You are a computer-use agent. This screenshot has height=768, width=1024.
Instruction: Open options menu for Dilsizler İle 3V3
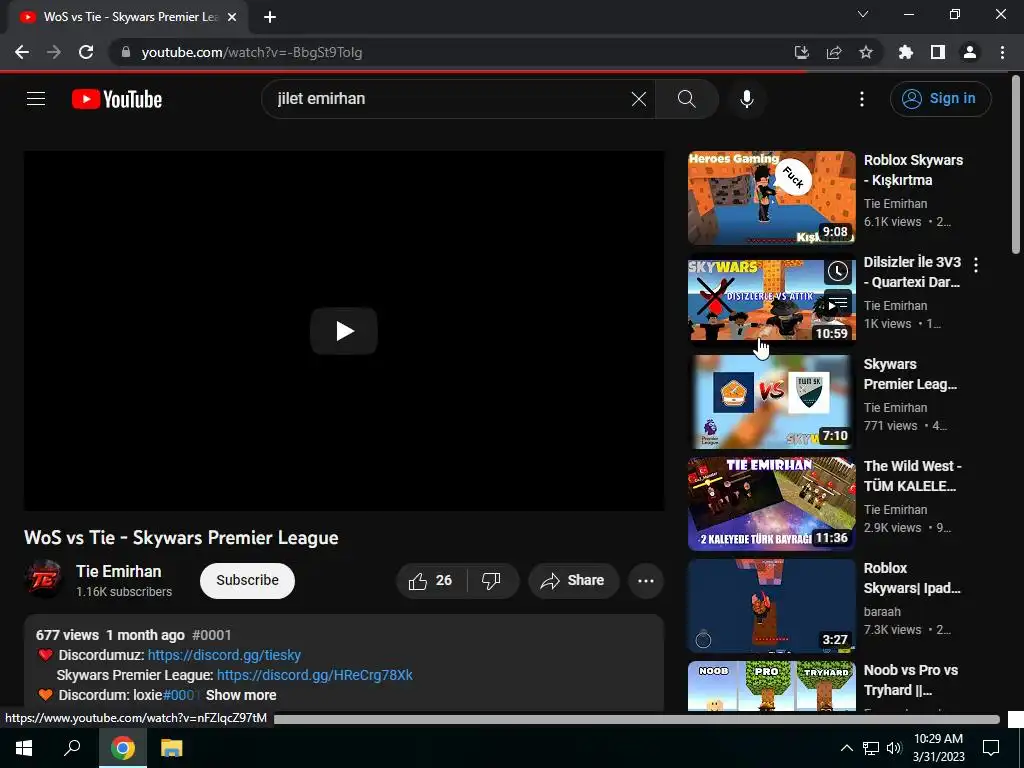[976, 264]
